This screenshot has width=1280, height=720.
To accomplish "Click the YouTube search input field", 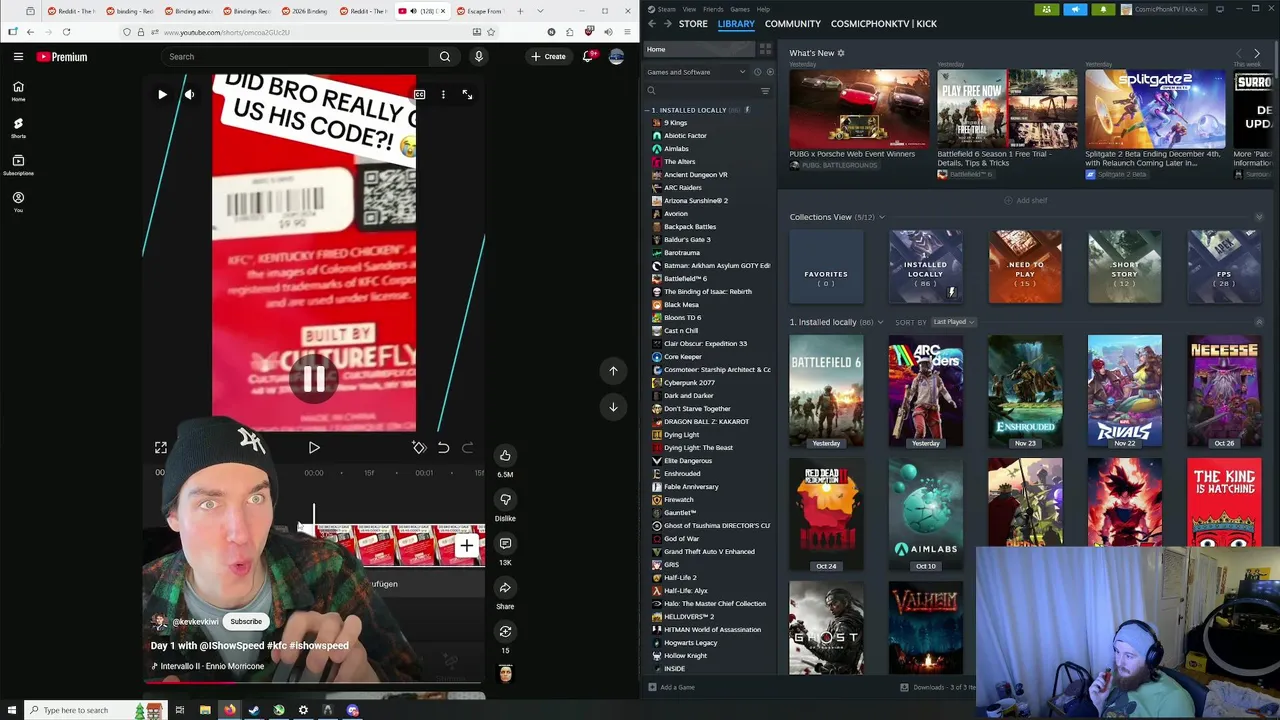I will tap(295, 57).
